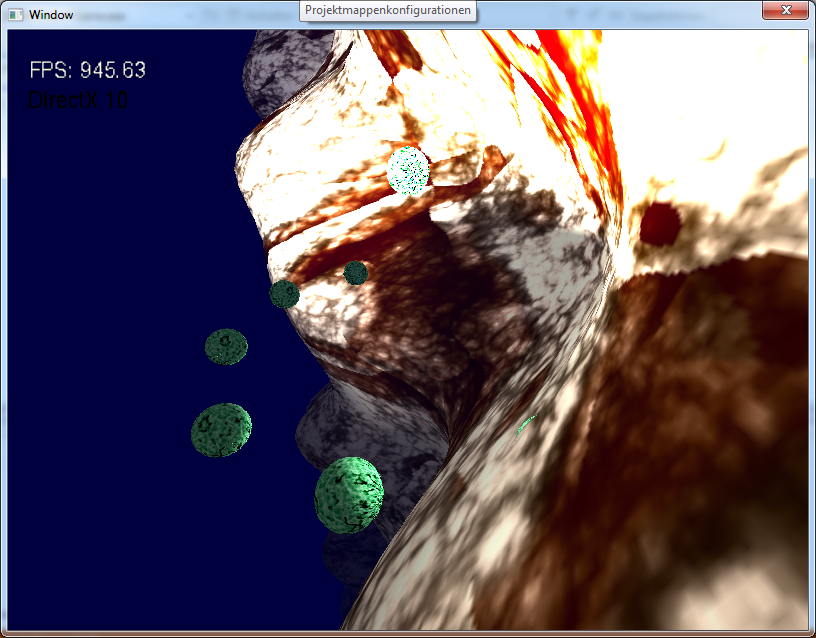Viewport: 816px width, 638px height.
Task: Click the bright white overexposed top-right corner area
Action: pyautogui.click(x=740, y=80)
